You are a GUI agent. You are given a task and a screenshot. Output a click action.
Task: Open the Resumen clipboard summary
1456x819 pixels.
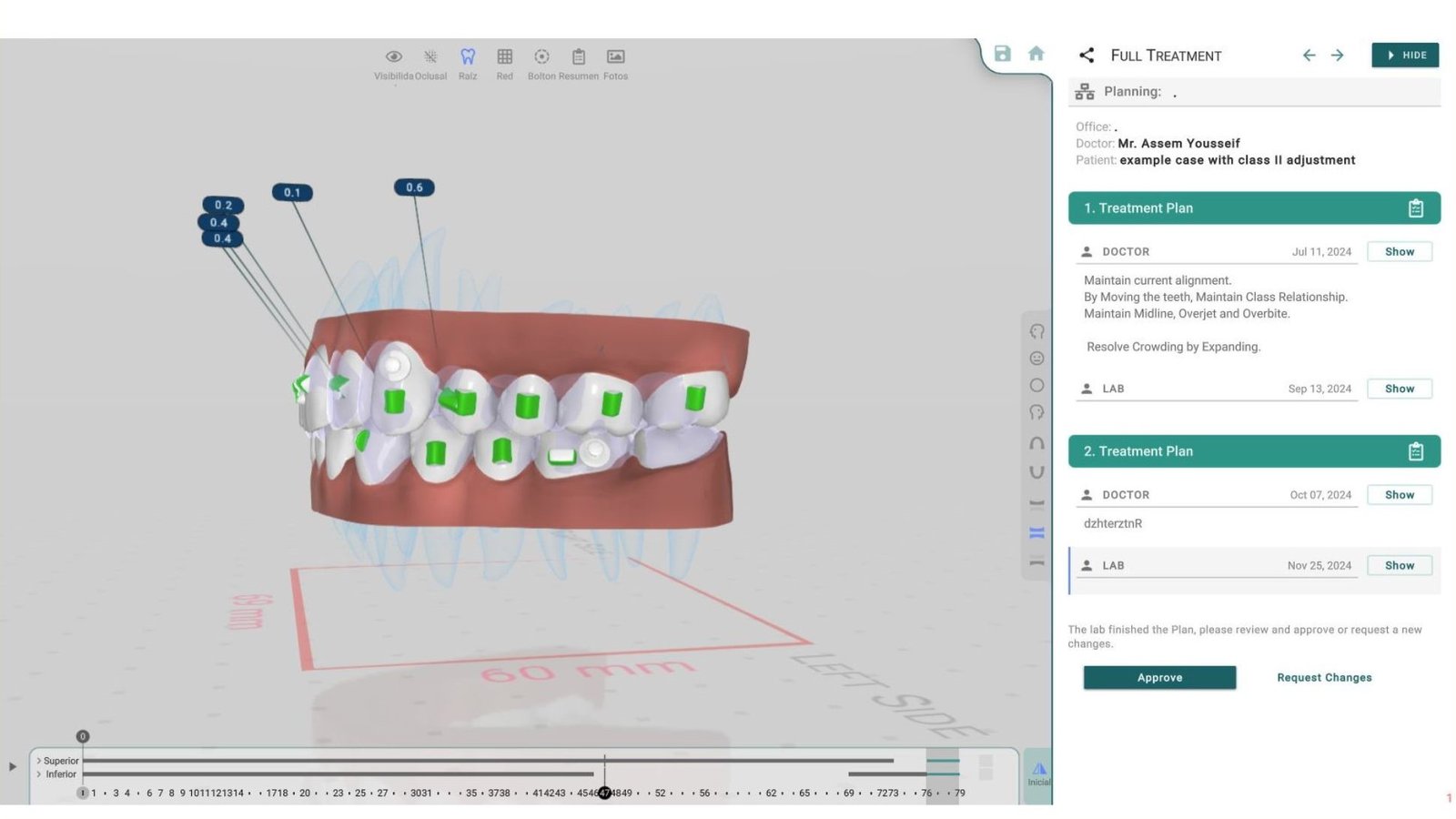(578, 57)
